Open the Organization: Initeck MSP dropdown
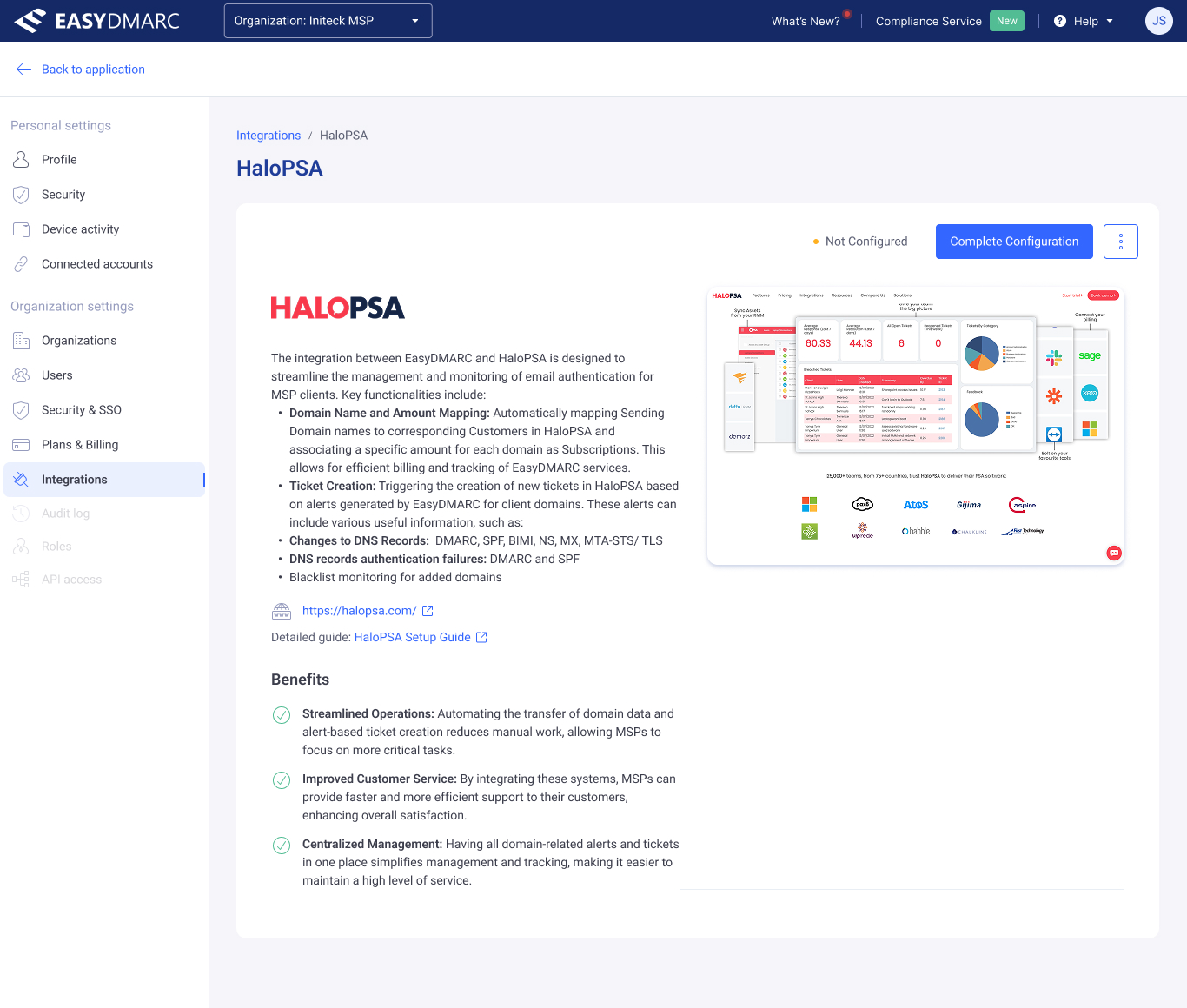 coord(328,21)
